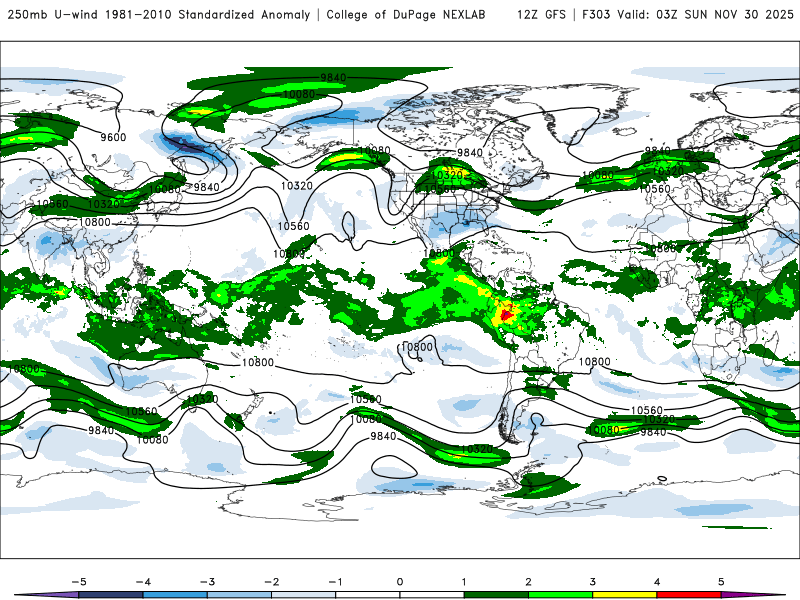800x600 pixels.
Task: Click the '-2' colorbar tick label
Action: [271, 582]
